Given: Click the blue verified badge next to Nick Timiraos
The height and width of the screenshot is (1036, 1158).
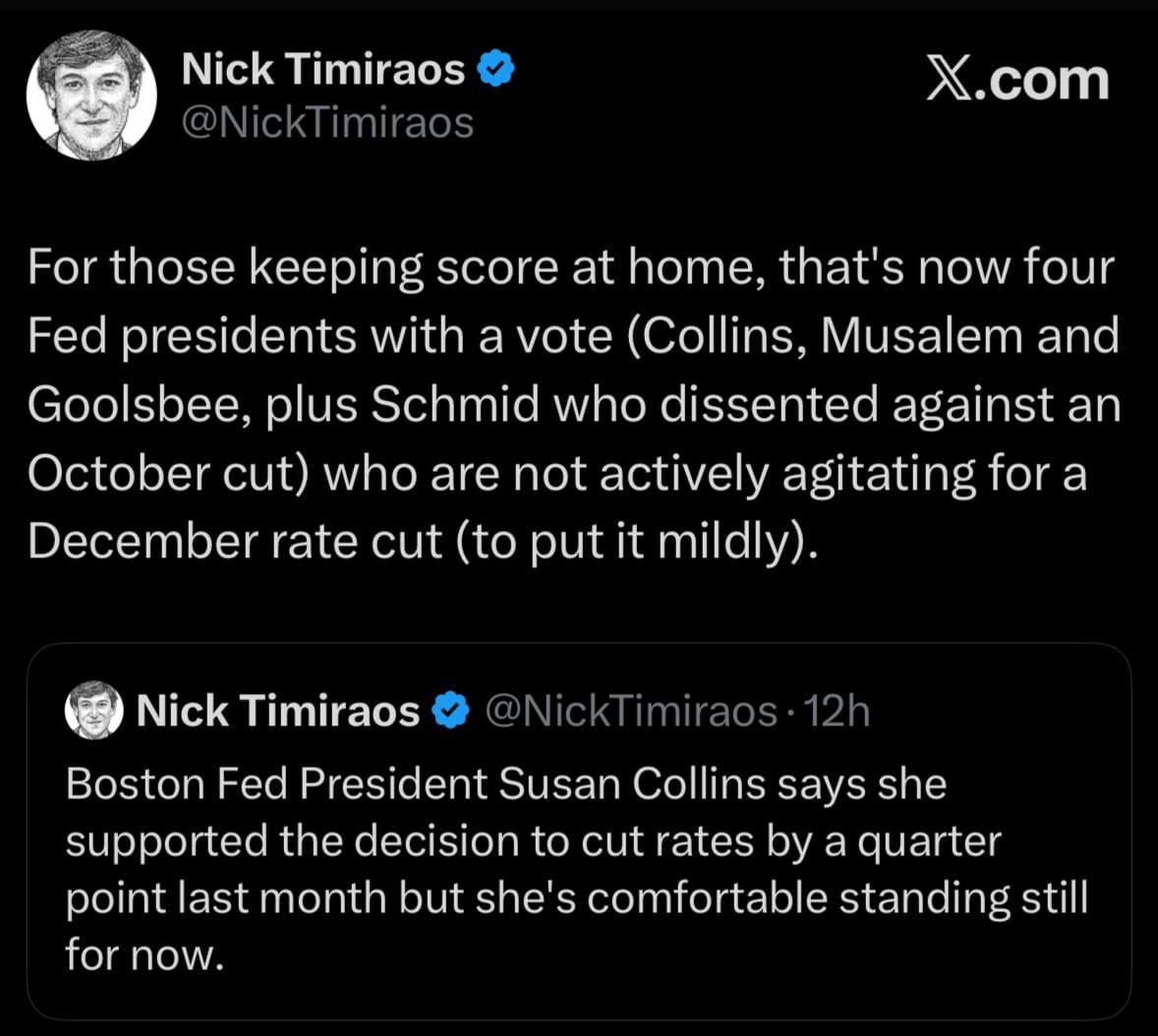Looking at the screenshot, I should coord(496,67).
